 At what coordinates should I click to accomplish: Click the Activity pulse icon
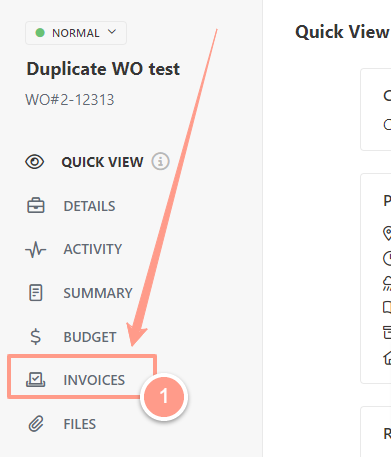pos(35,249)
